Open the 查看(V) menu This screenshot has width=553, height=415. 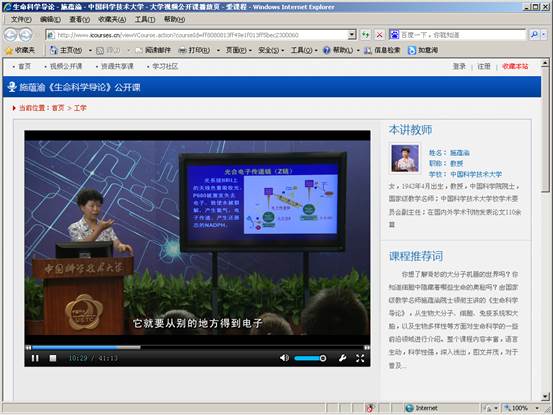click(79, 19)
